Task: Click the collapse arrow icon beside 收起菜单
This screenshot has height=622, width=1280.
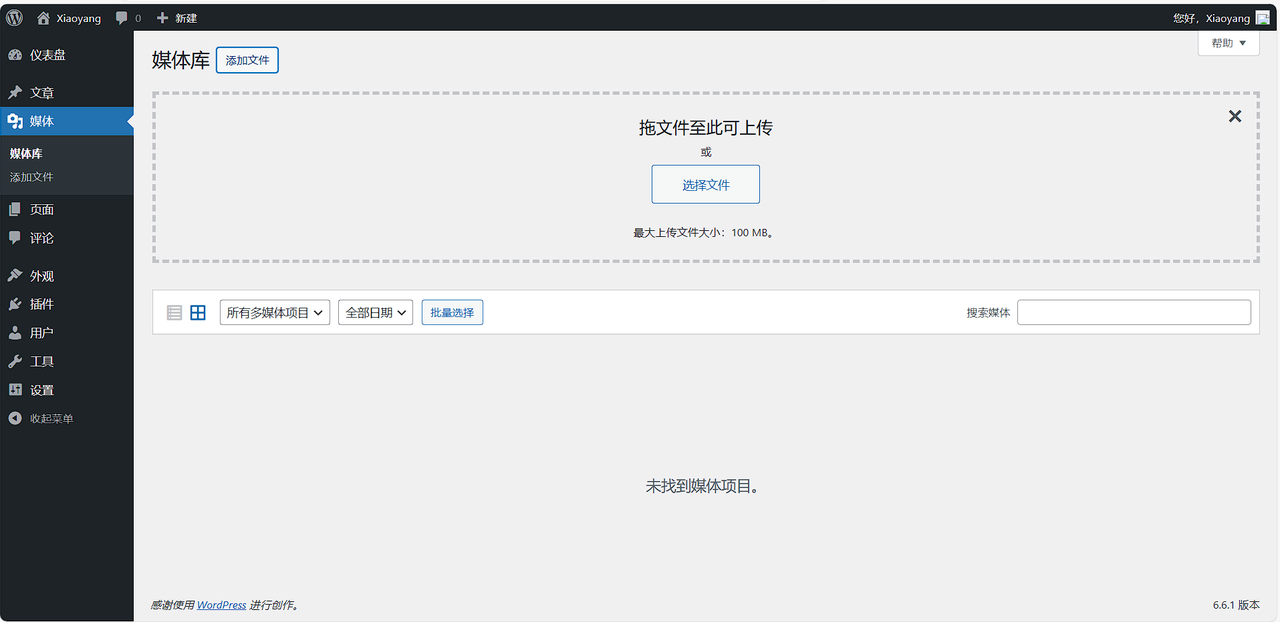Action: click(15, 418)
